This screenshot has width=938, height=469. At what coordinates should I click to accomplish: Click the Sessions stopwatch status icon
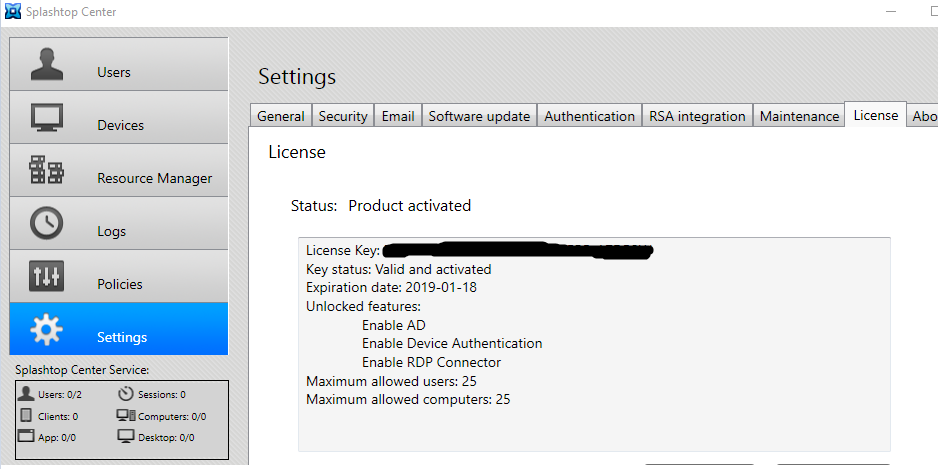(126, 394)
